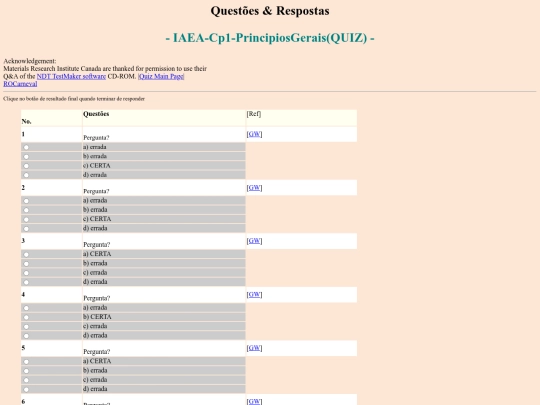Click question number 1 cell
The width and height of the screenshot is (540, 405).
(x=51, y=134)
